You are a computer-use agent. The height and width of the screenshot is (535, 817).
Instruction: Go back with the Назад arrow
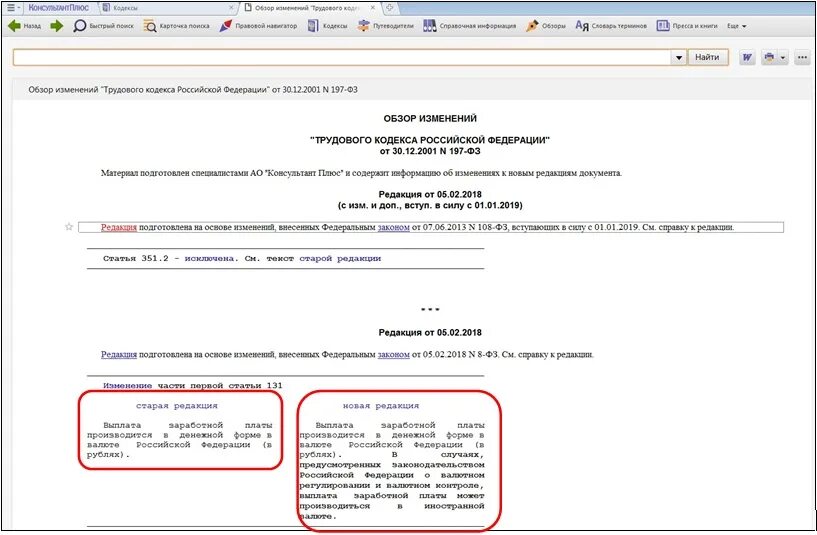pos(24,26)
